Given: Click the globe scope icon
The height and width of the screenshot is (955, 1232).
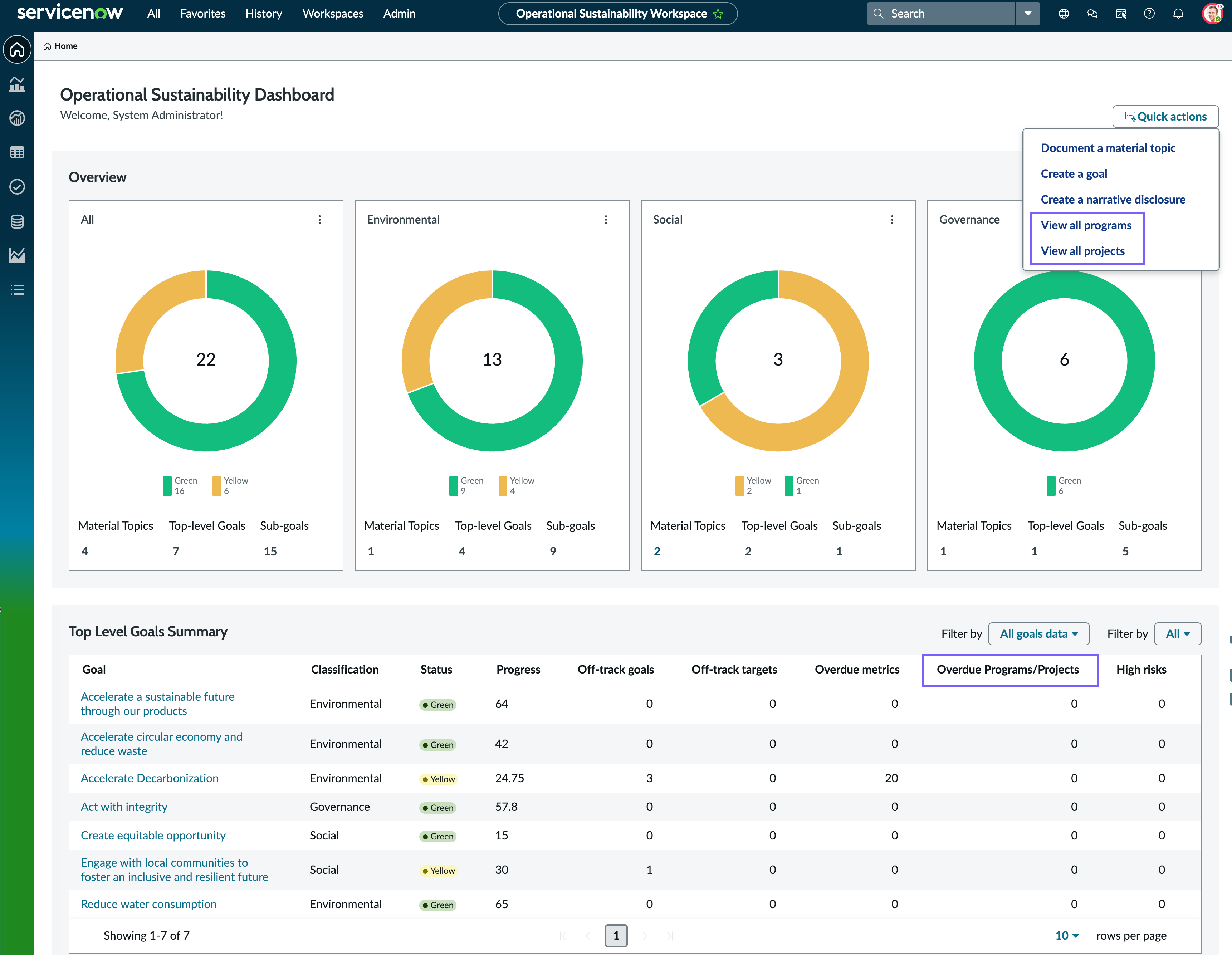Looking at the screenshot, I should click(1063, 14).
